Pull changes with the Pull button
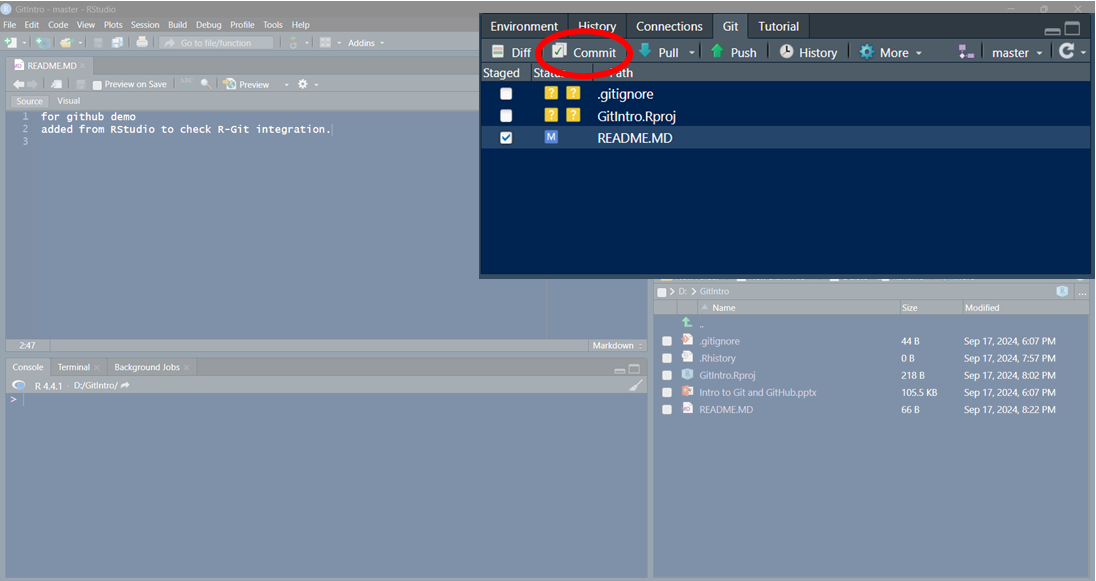 [658, 52]
